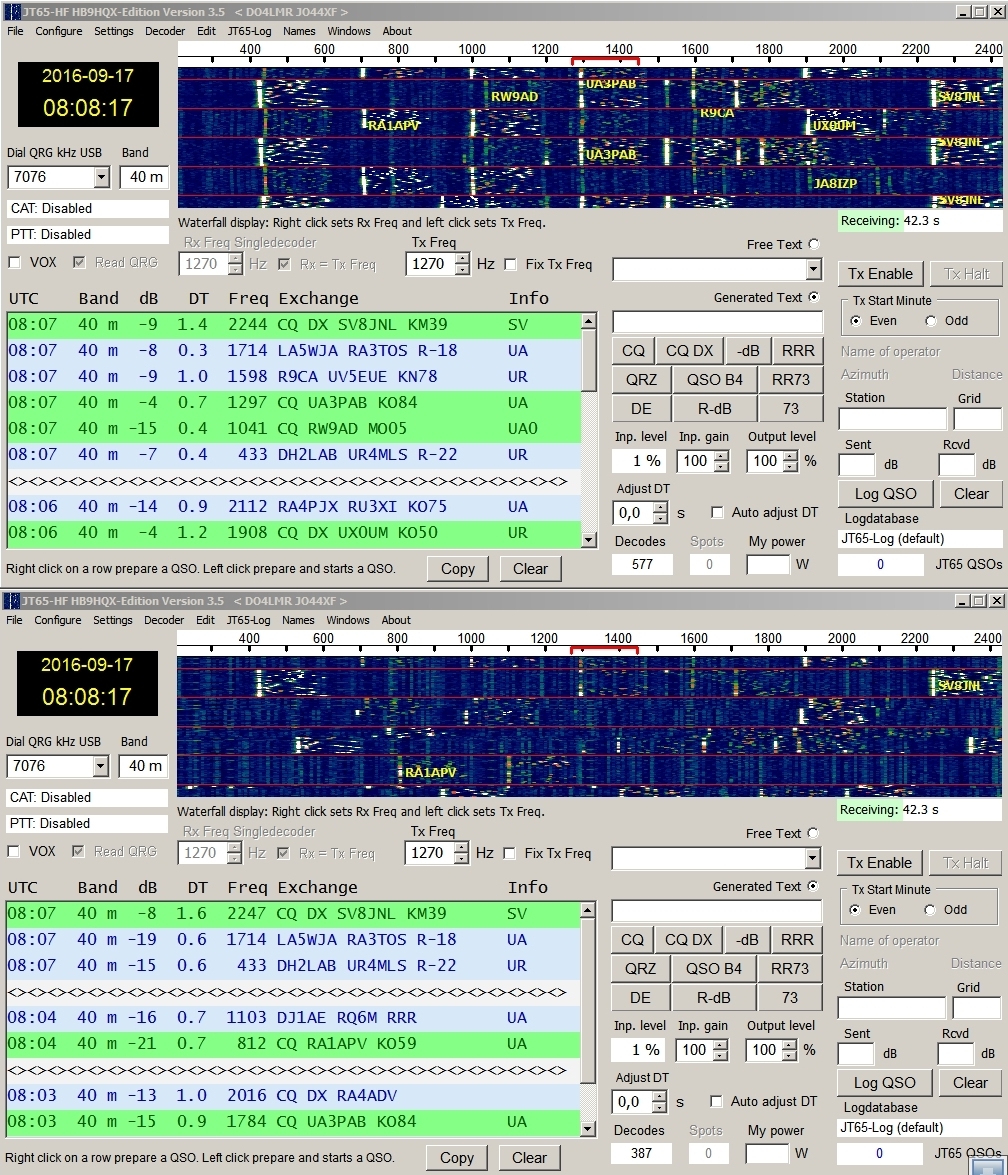Open the JT65-Log menu in top window
Image resolution: width=1008 pixels, height=1175 pixels.
(x=249, y=31)
